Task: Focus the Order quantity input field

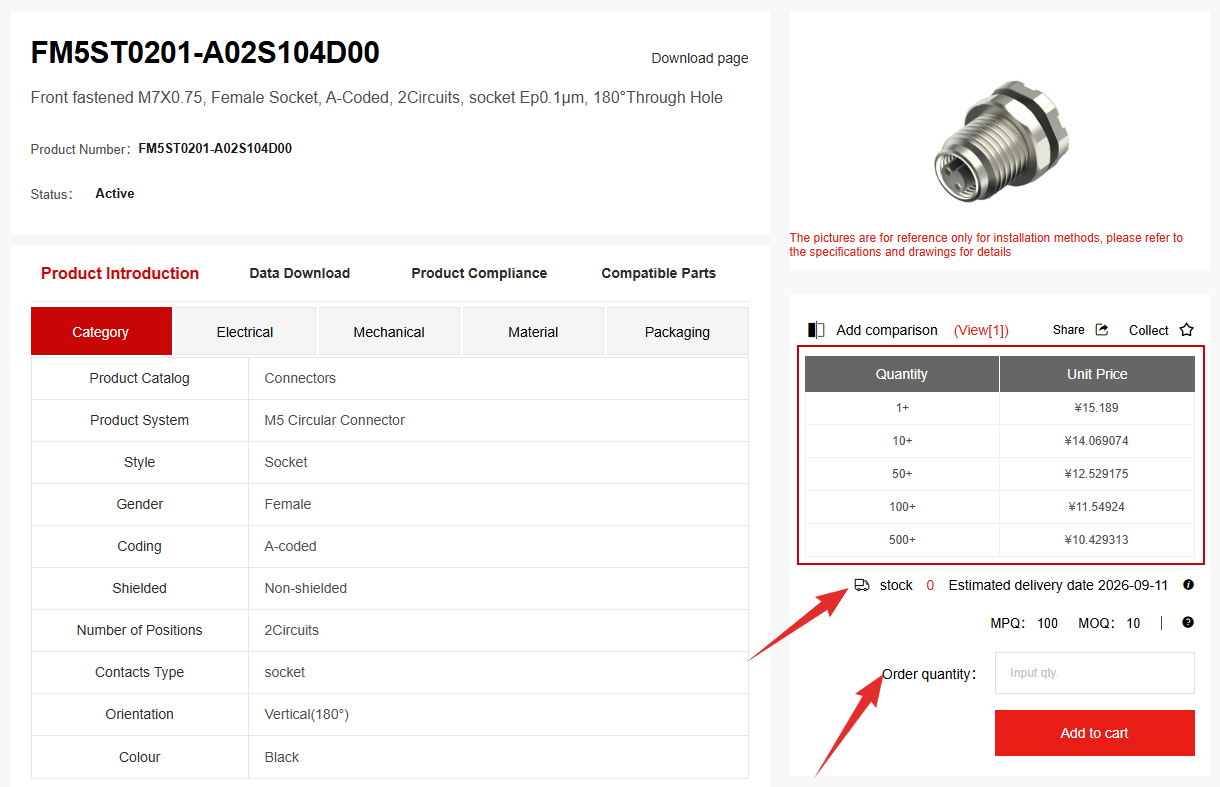Action: tap(1095, 673)
